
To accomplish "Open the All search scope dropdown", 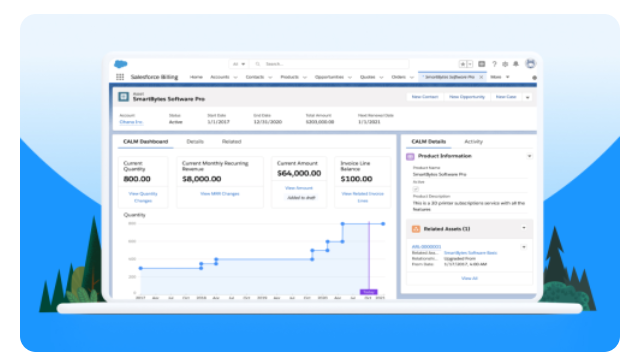I will click(x=238, y=64).
